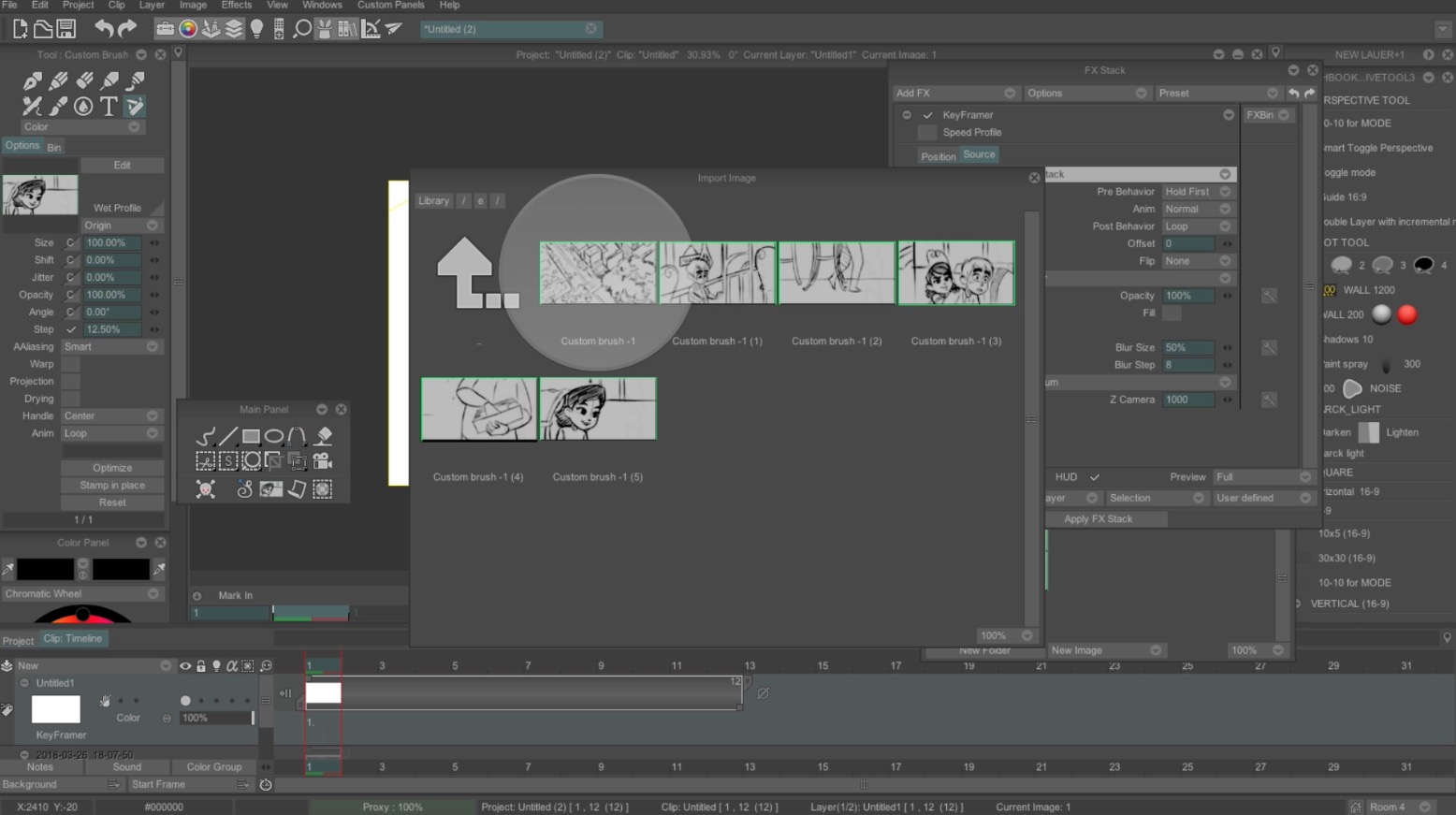Switch to the Bin tab in tool panel
Viewport: 1456px width, 815px height.
tap(54, 147)
